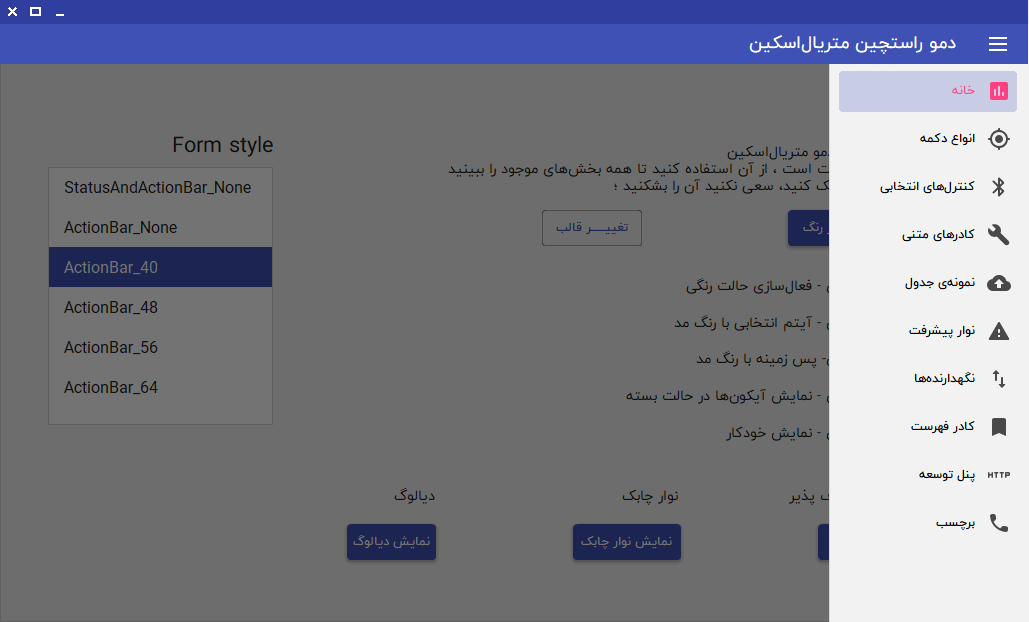
Task: Select کادرهای متنی drawer entry
Action: click(928, 235)
